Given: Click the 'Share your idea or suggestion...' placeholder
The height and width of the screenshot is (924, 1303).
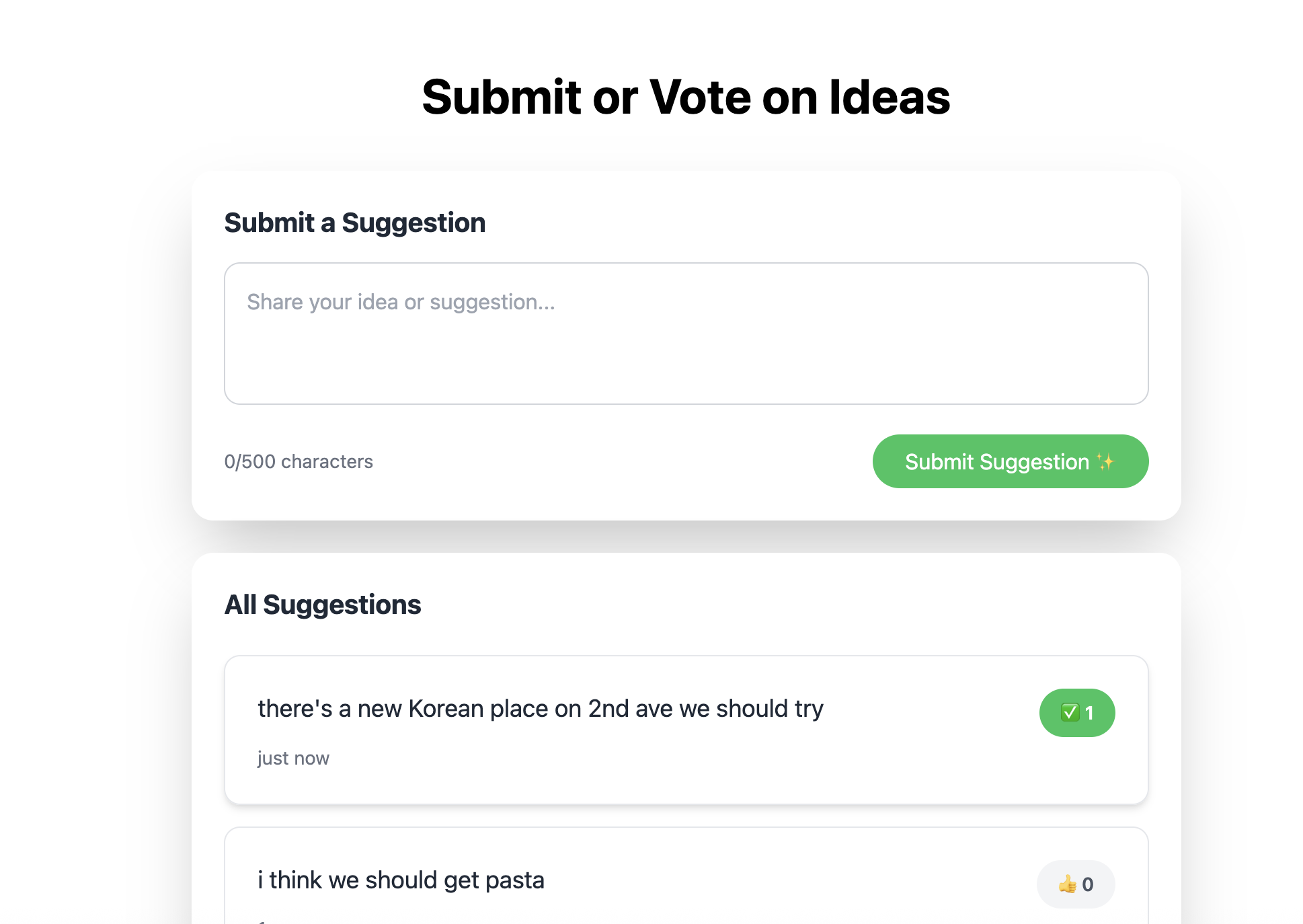Looking at the screenshot, I should (401, 302).
